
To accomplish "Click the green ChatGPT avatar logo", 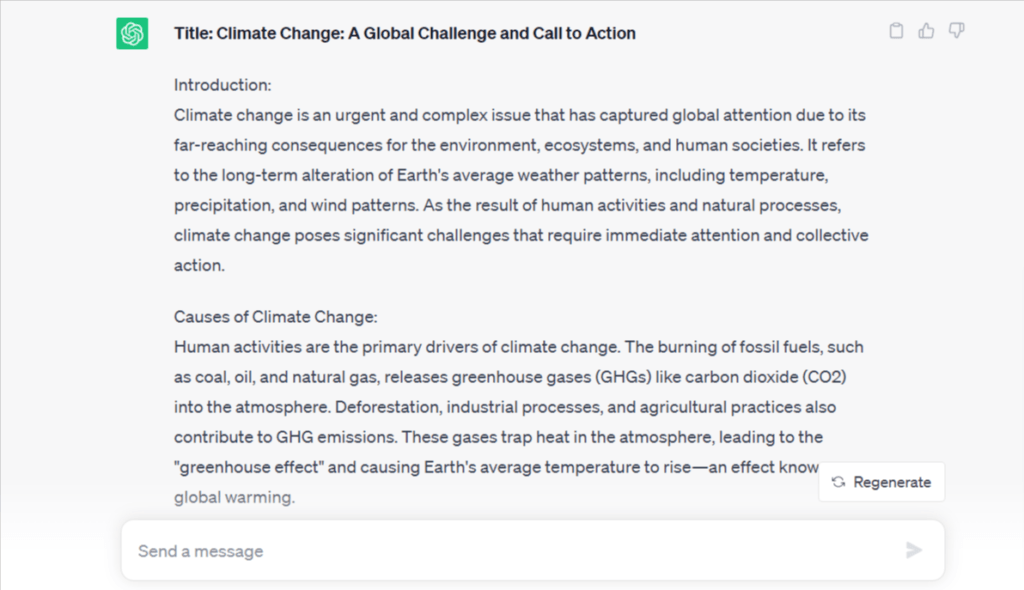I will point(132,34).
